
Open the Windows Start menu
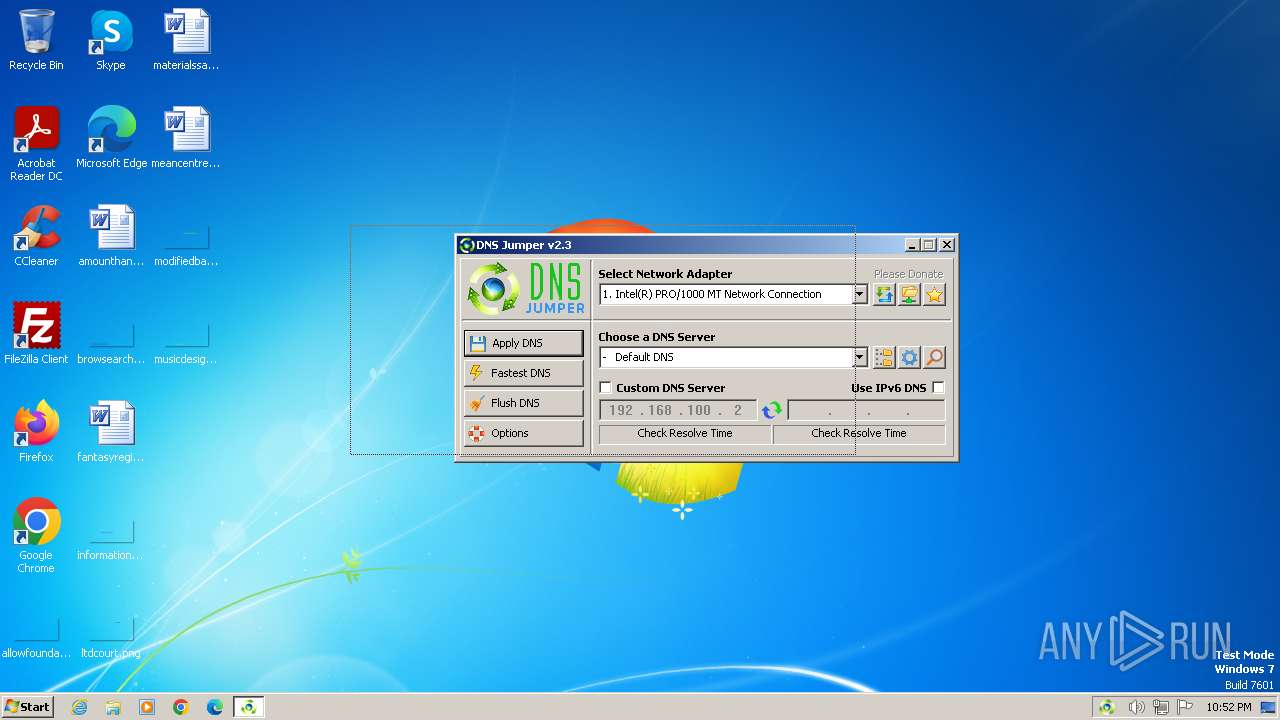(27, 707)
